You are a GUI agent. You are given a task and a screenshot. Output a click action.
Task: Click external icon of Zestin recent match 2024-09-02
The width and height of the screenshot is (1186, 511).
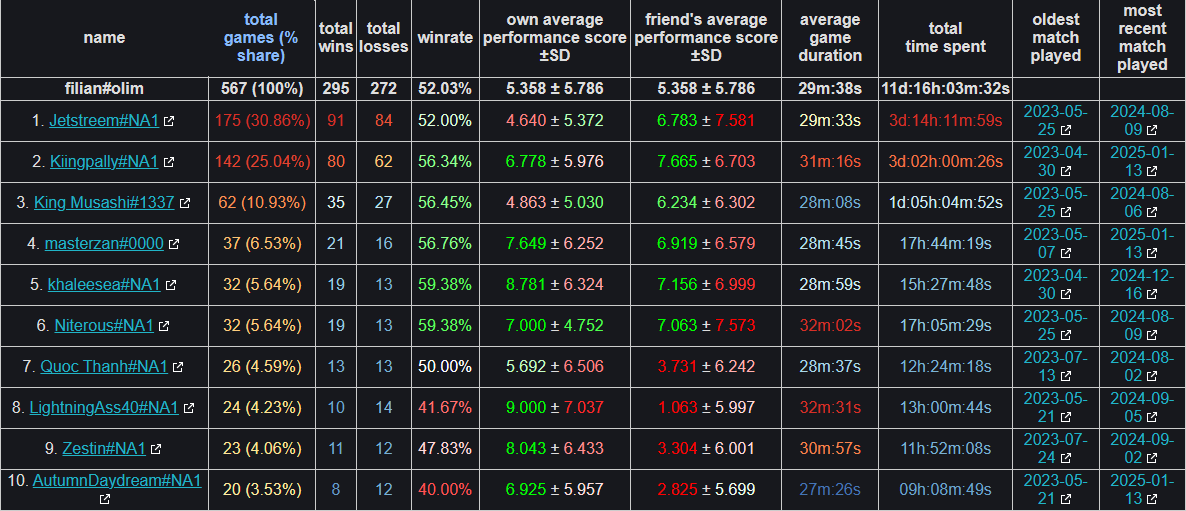coord(1151,458)
